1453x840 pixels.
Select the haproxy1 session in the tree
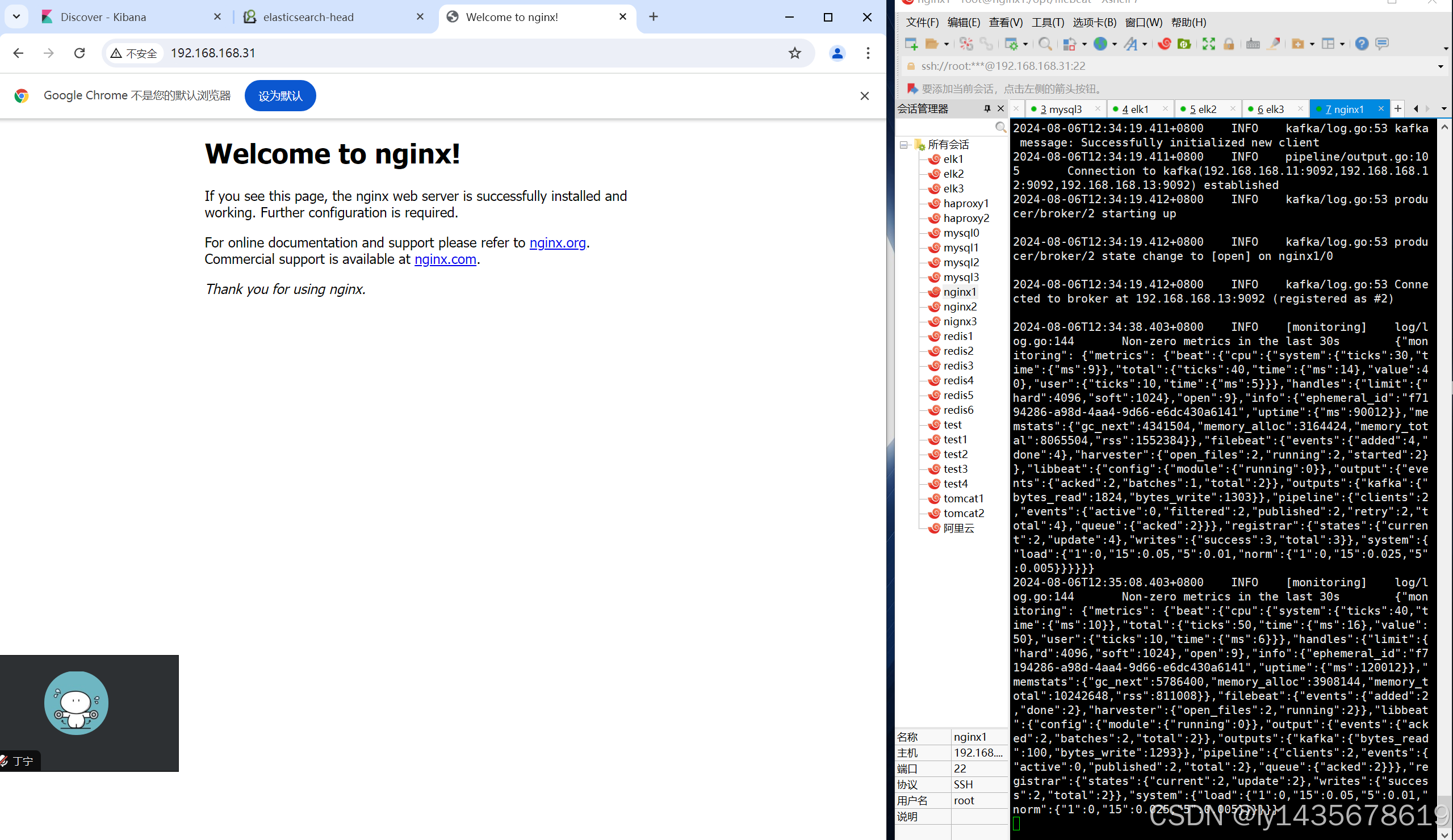coord(966,204)
